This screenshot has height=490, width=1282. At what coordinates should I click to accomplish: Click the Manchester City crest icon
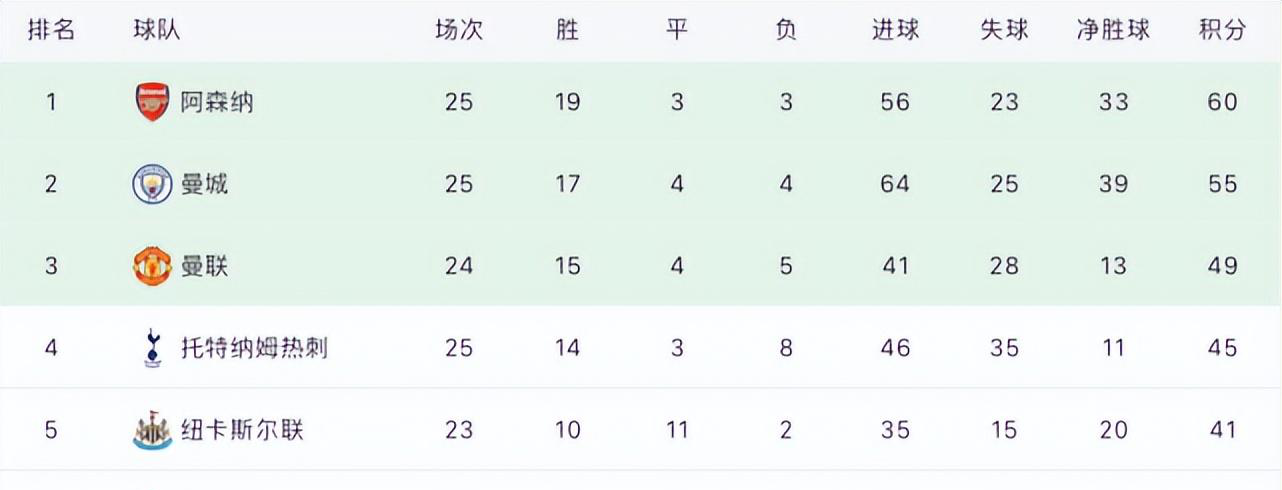(x=153, y=185)
